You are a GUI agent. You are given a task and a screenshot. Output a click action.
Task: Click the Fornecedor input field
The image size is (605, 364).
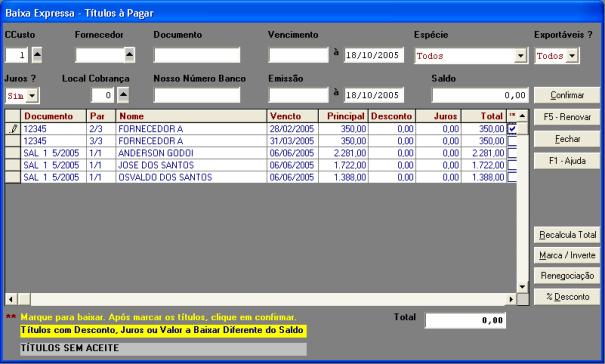click(x=100, y=55)
